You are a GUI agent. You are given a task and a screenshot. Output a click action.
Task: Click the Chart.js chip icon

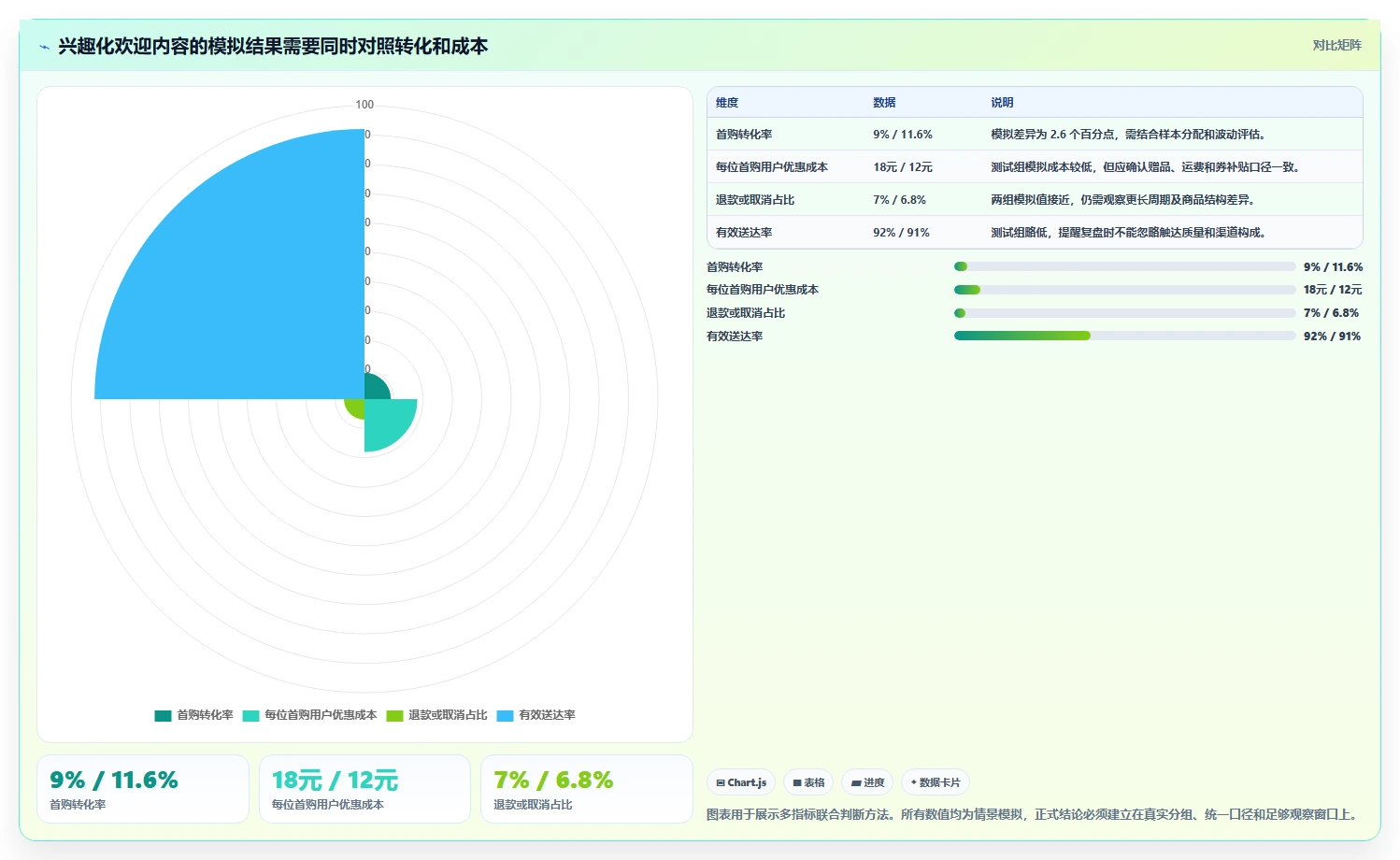click(x=721, y=783)
